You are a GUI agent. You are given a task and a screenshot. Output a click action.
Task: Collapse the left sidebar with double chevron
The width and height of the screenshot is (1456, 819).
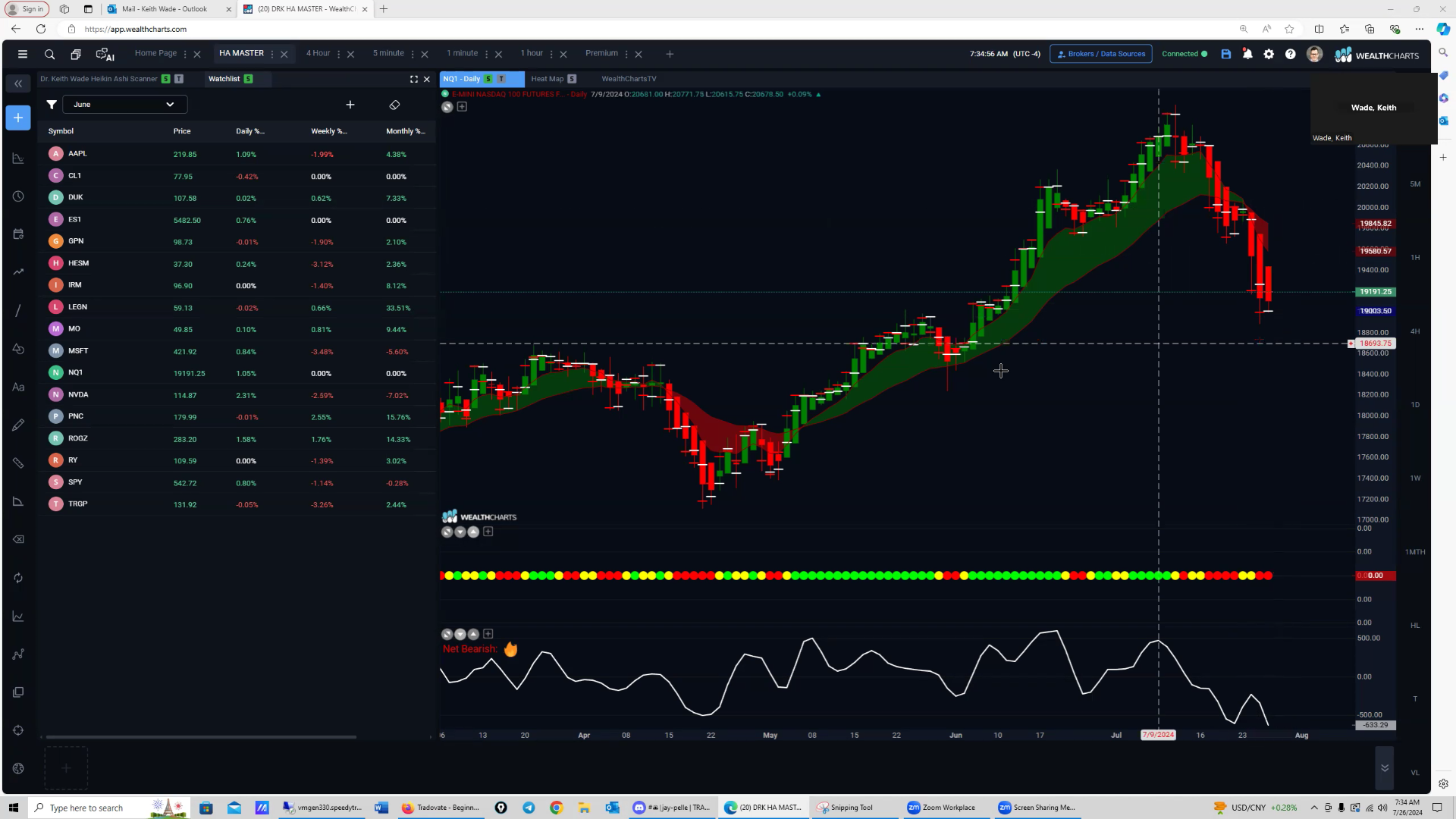18,83
